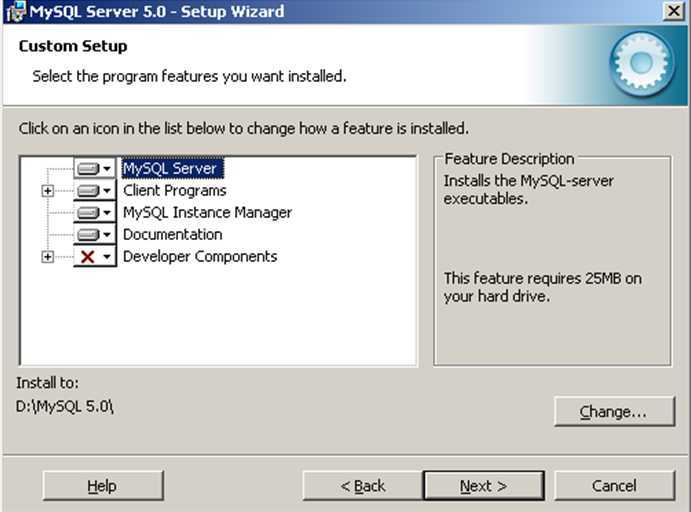
Task: Proceed with the Next button
Action: (x=483, y=486)
